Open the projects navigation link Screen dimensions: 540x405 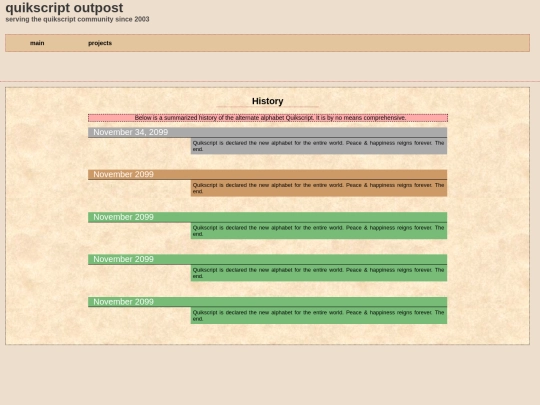click(100, 43)
